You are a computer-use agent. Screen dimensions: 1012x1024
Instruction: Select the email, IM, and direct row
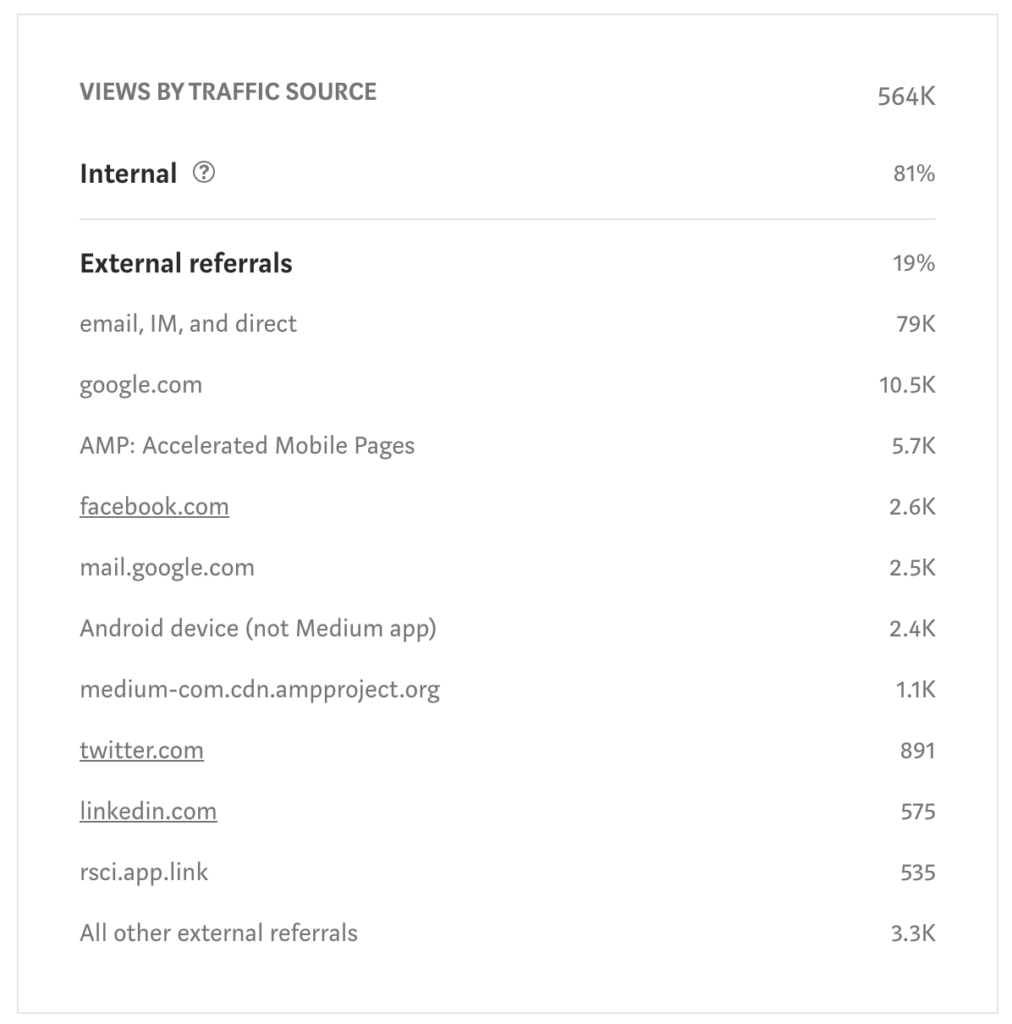coord(507,324)
